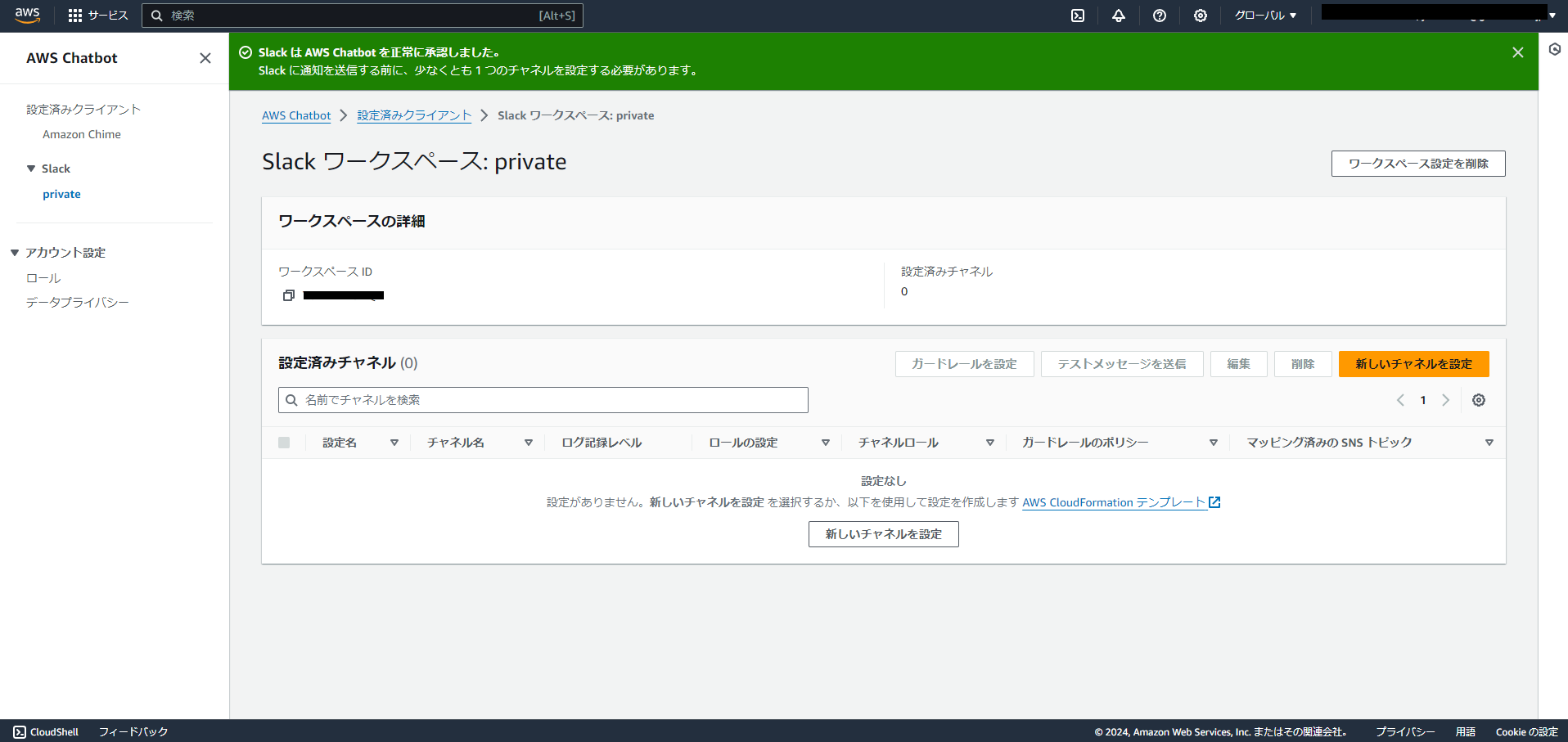This screenshot has width=1568, height=742.
Task: Open the help question mark icon
Action: (x=1160, y=16)
